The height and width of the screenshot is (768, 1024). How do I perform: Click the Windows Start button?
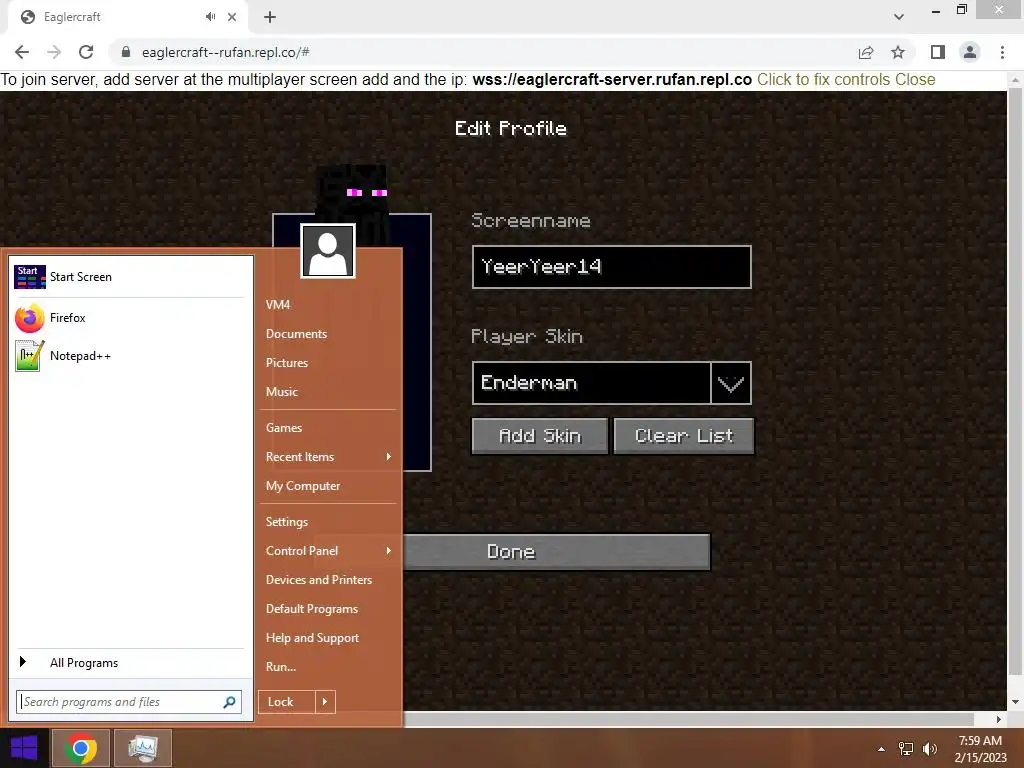coord(24,748)
